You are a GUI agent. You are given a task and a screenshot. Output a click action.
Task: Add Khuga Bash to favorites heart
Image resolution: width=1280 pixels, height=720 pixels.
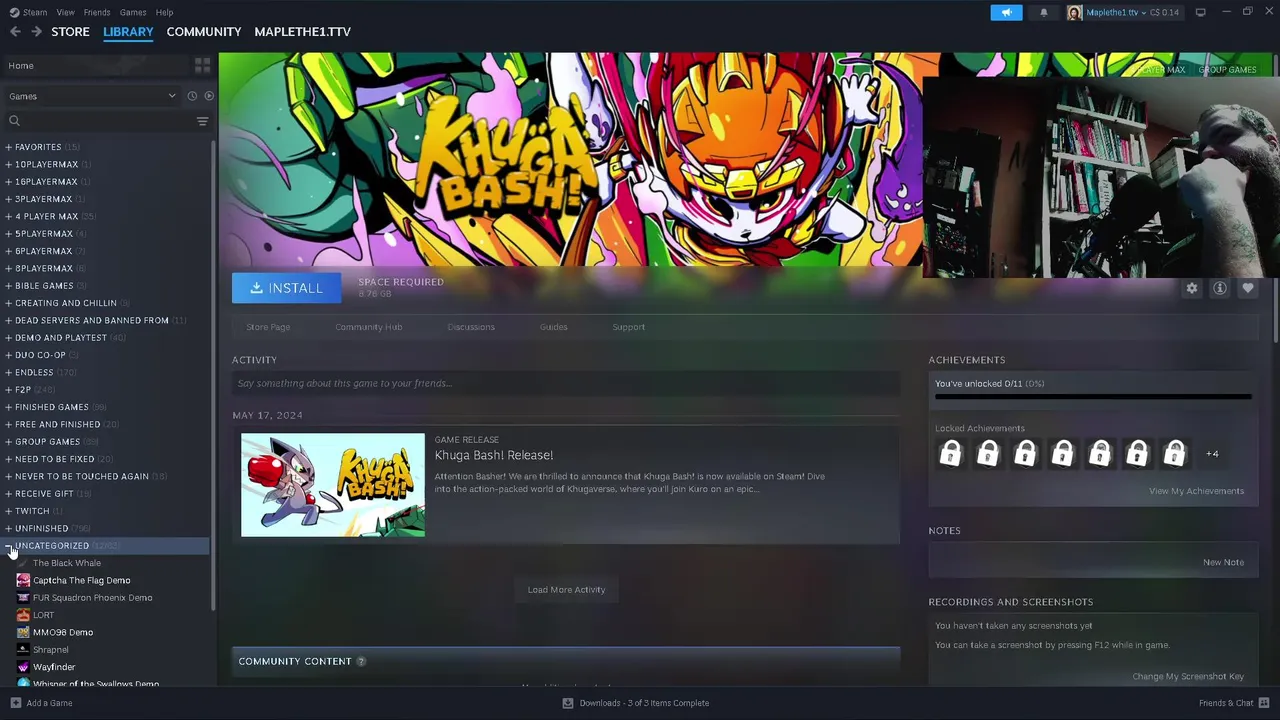[x=1248, y=288]
